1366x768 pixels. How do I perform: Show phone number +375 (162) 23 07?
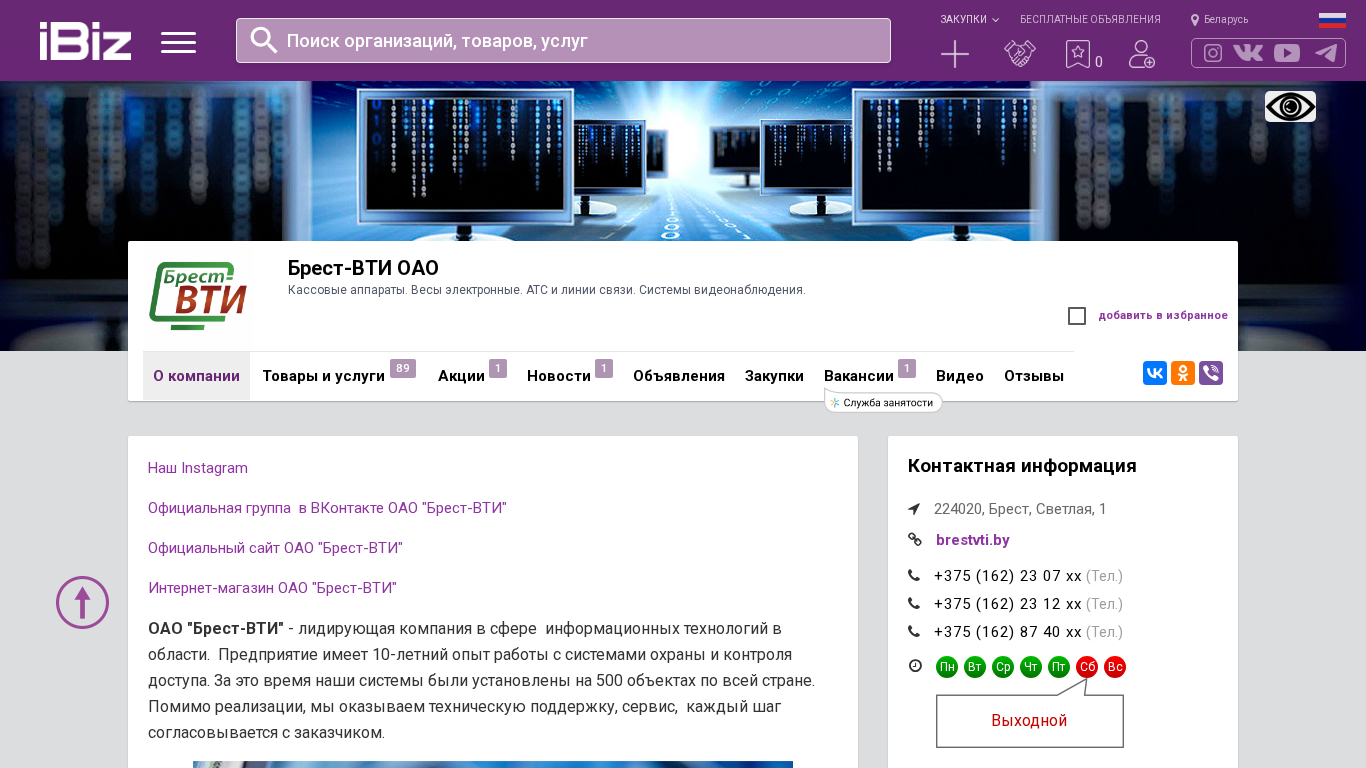coord(1008,576)
